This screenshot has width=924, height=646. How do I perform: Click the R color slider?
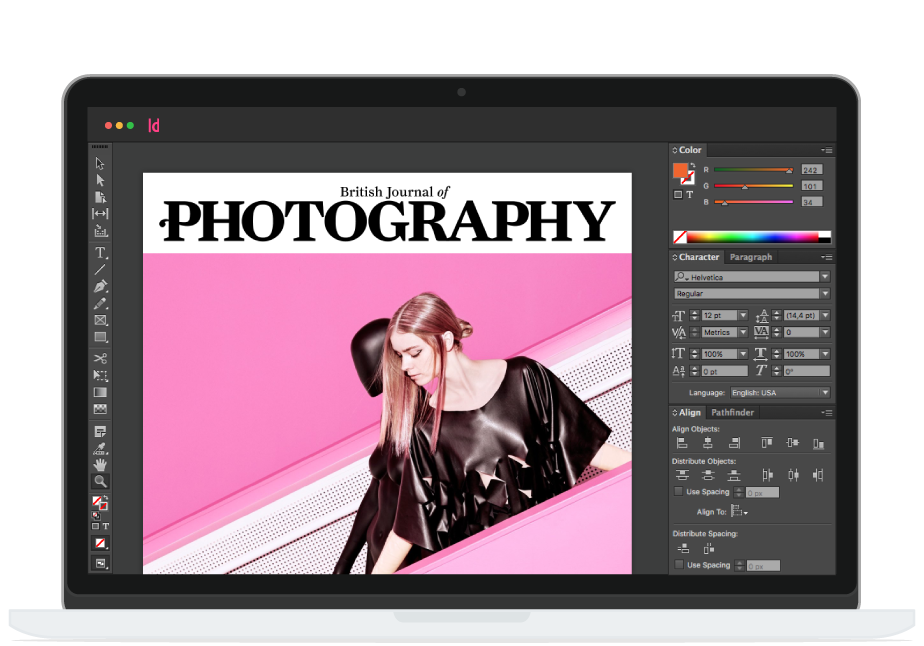point(754,170)
